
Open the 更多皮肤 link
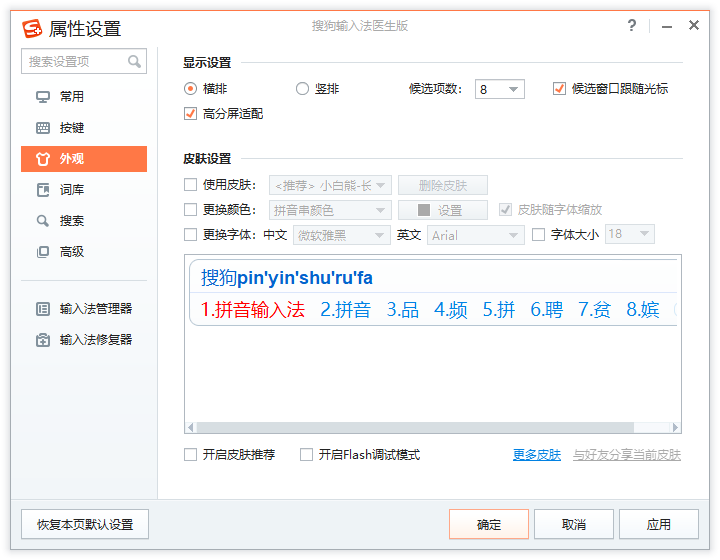tap(536, 455)
